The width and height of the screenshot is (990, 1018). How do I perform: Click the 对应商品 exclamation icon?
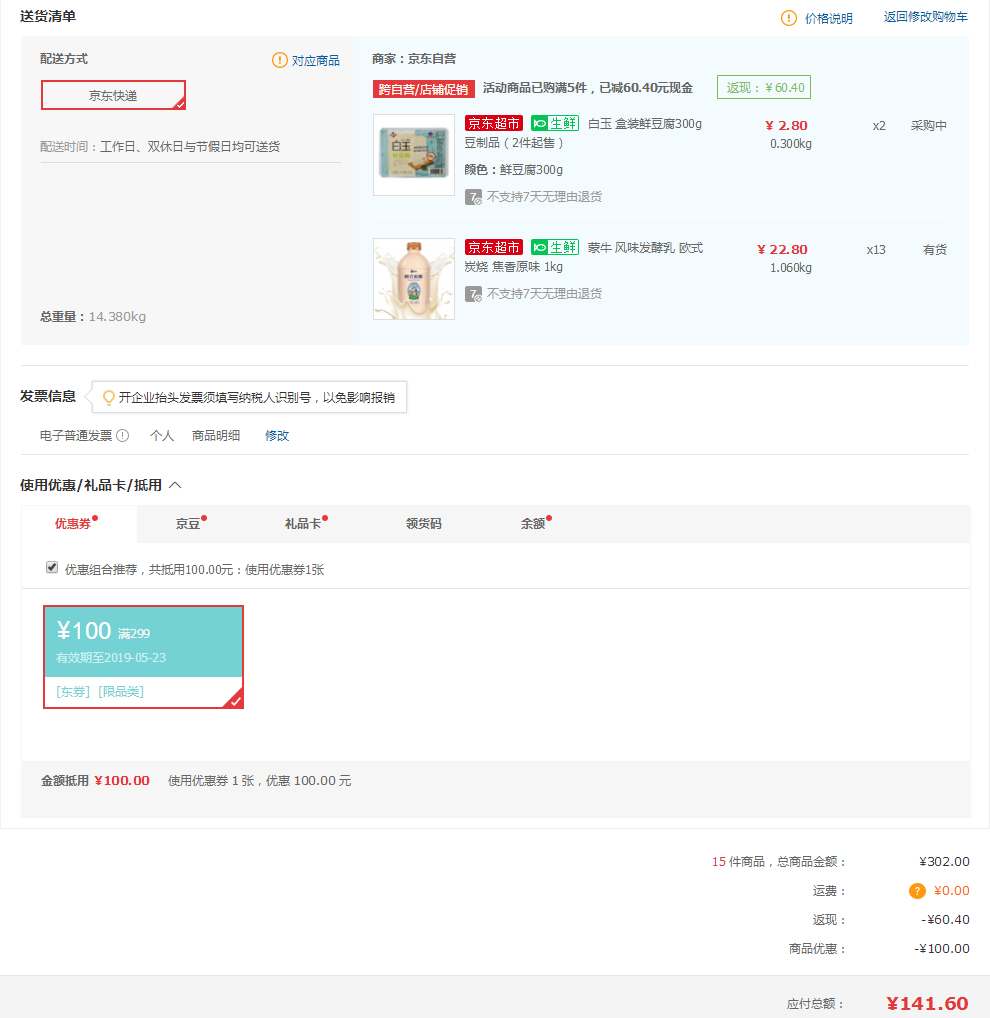pos(279,60)
